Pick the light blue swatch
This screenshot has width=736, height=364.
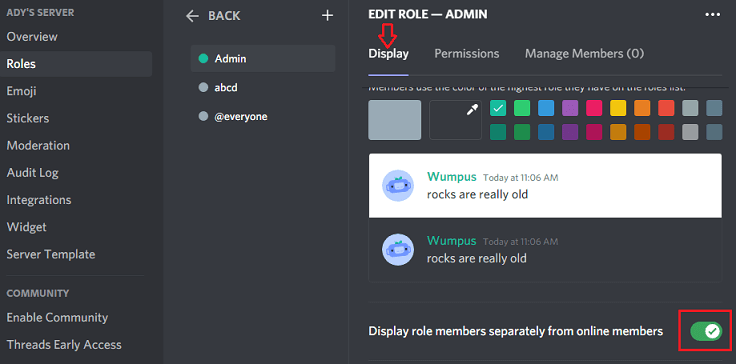coord(546,108)
